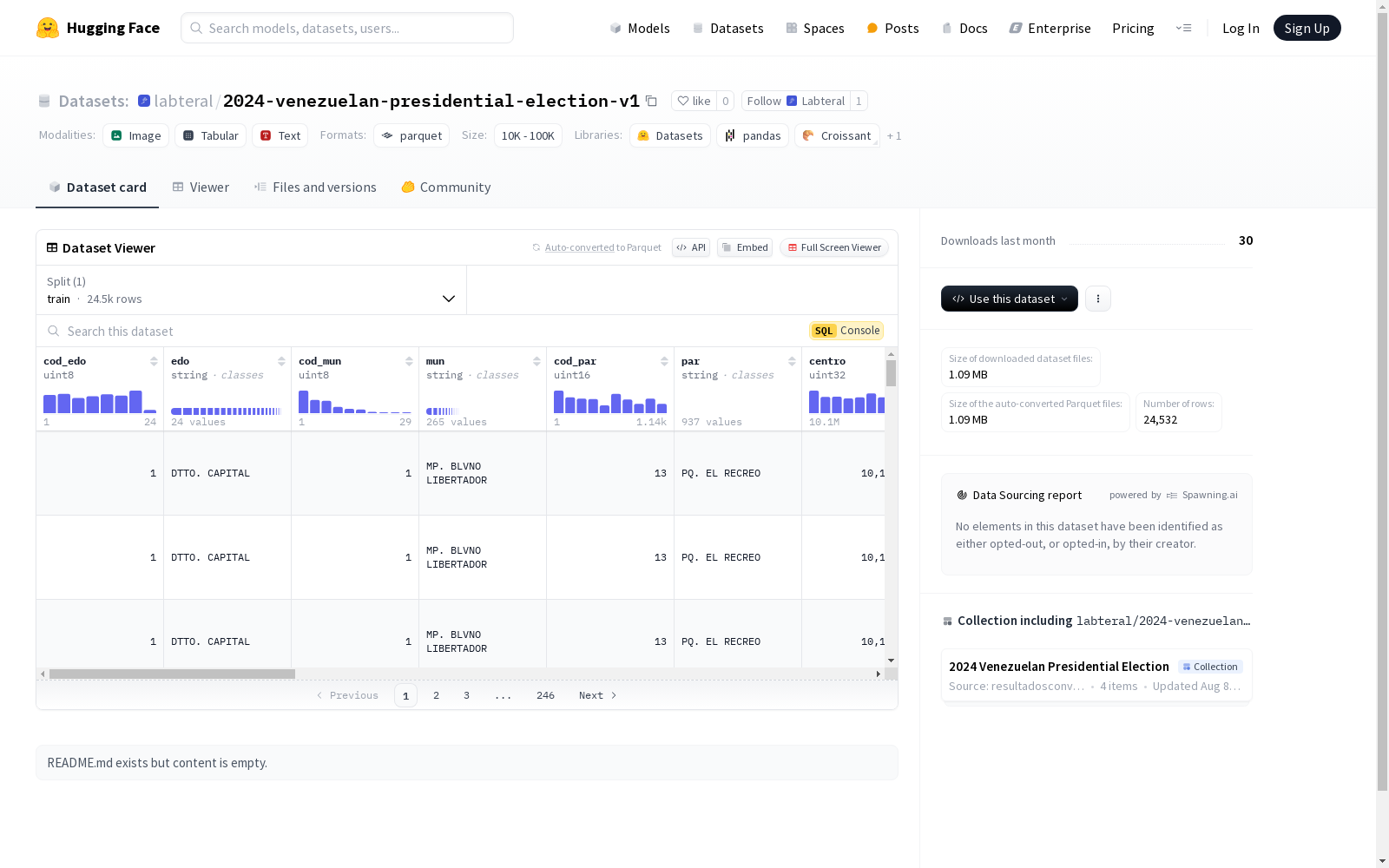The width and height of the screenshot is (1389, 868).
Task: Open the SQL Console
Action: 846,331
